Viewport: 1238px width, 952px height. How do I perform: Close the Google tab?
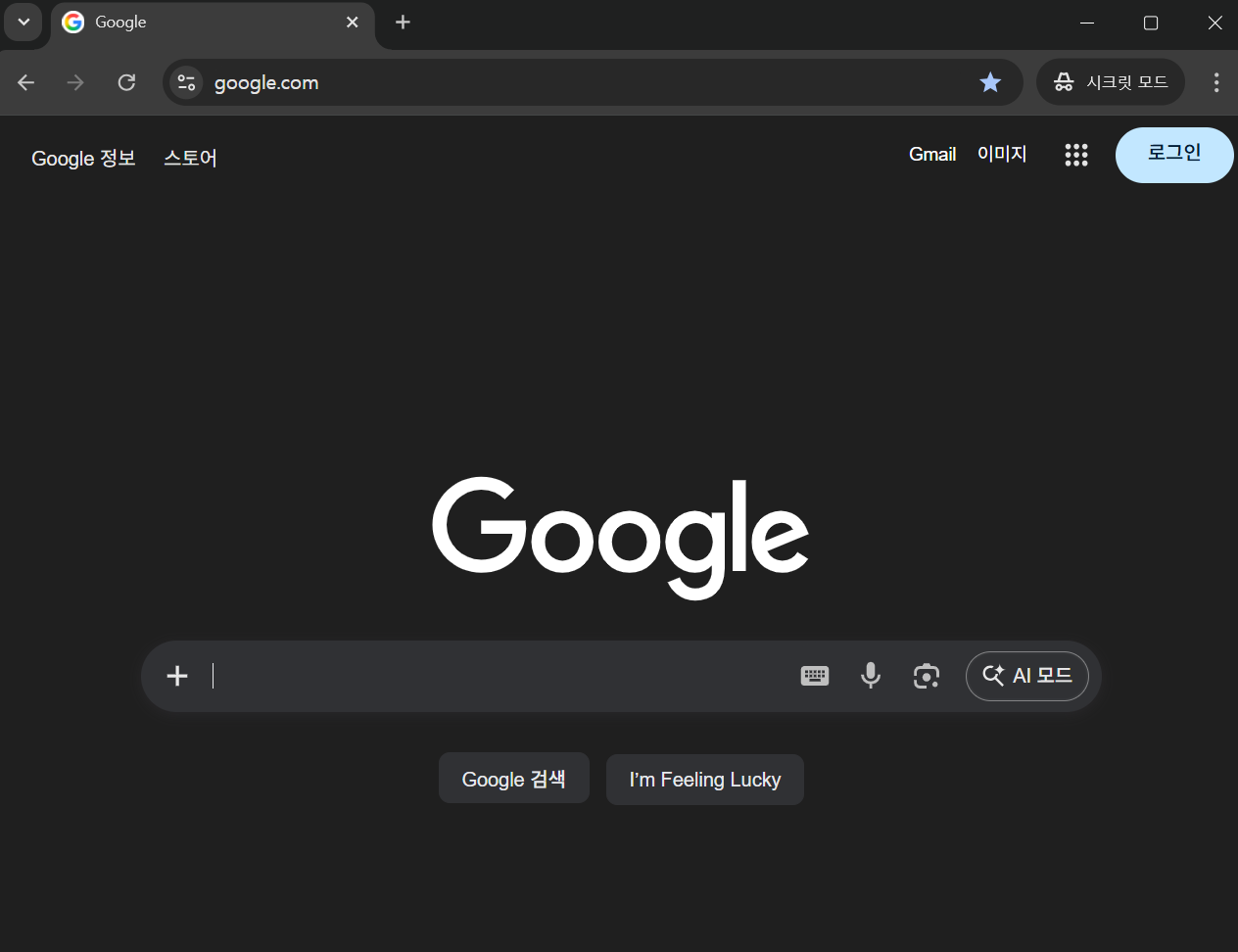tap(353, 23)
